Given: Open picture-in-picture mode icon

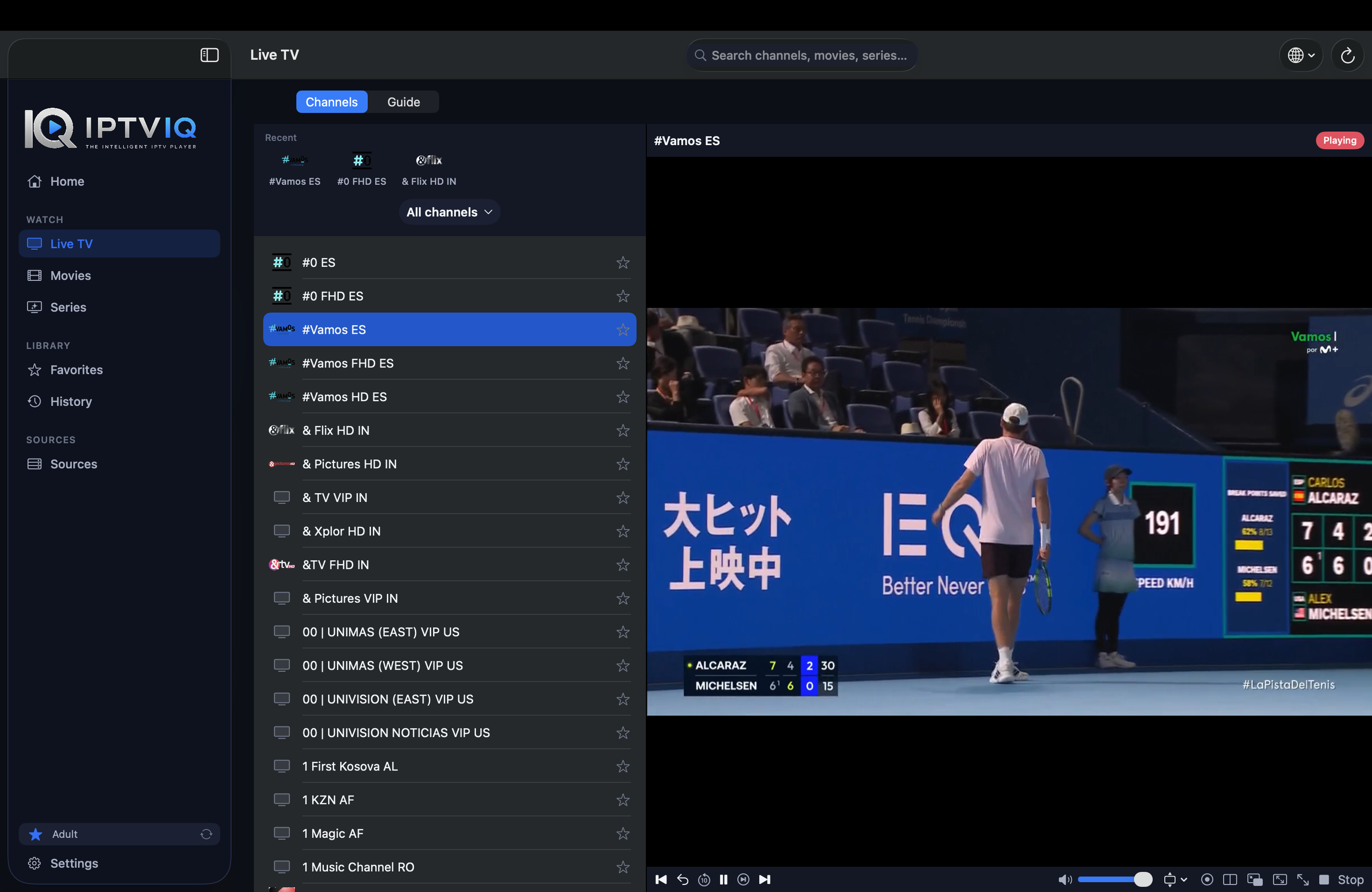Looking at the screenshot, I should 1255,879.
